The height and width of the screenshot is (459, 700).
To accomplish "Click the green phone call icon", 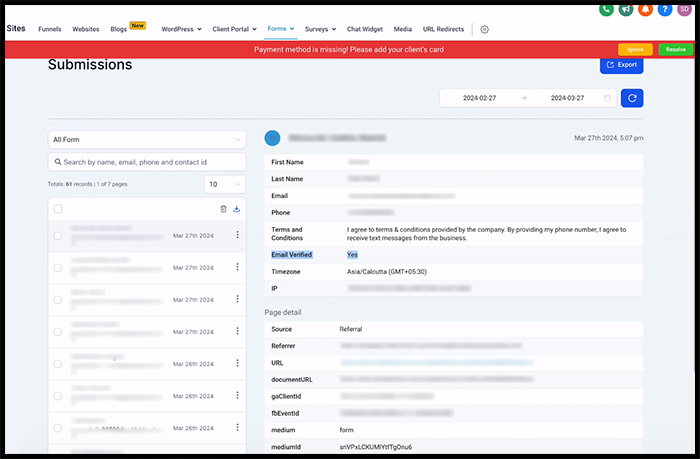I will click(x=606, y=9).
